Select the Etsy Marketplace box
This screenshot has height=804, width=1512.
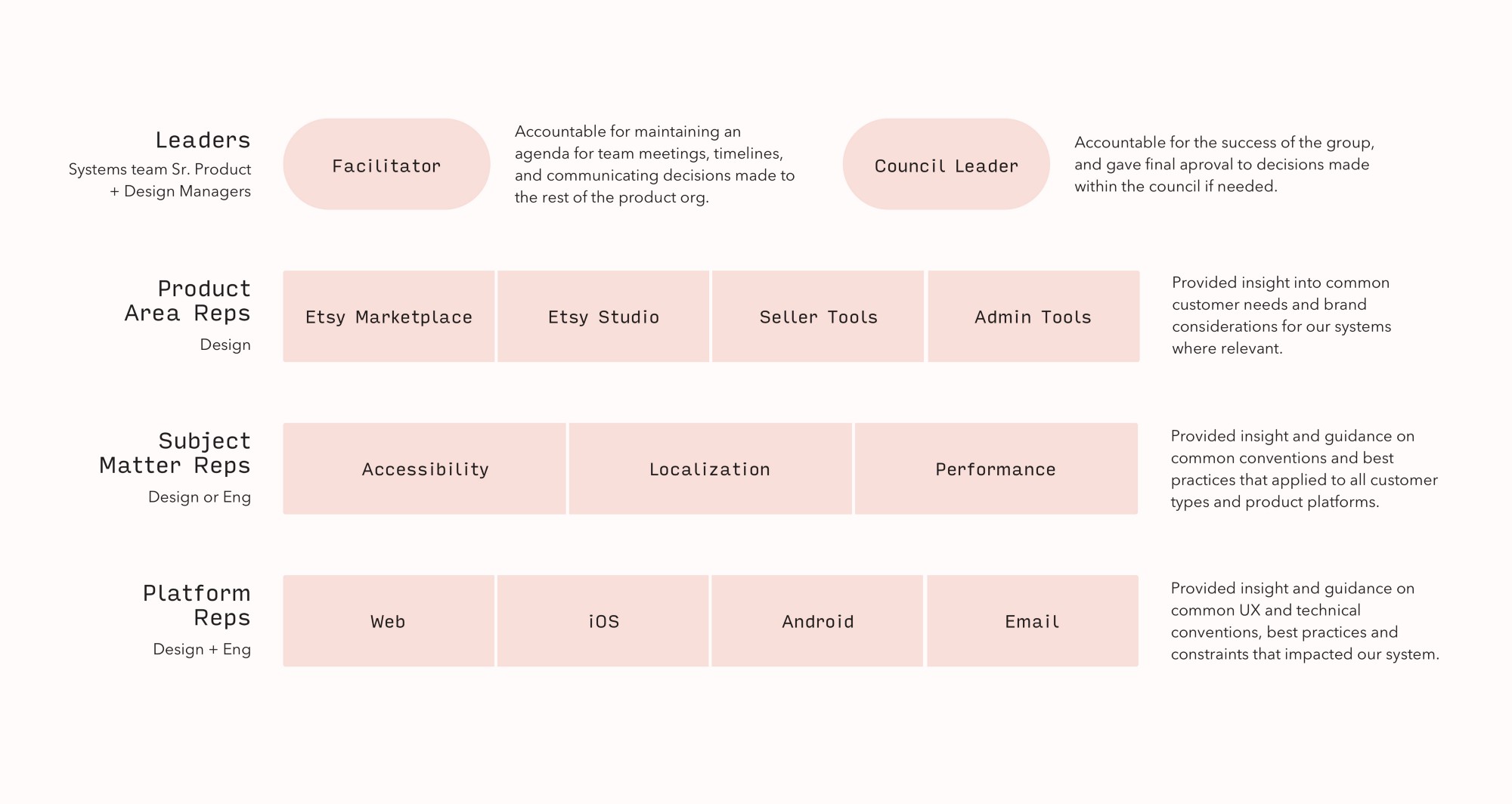[389, 317]
